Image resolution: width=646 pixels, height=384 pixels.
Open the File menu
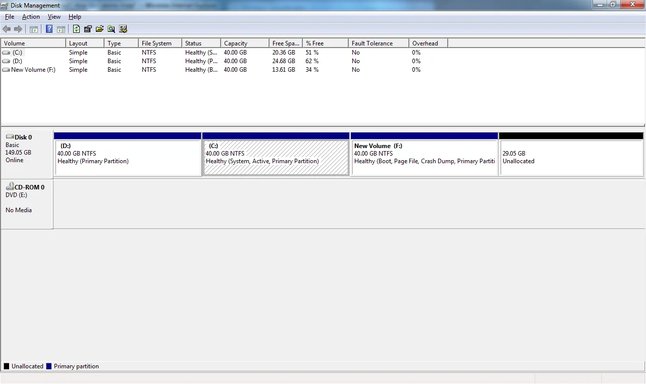9,17
